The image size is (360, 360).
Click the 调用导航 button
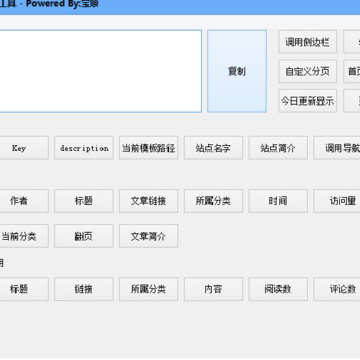[337, 148]
